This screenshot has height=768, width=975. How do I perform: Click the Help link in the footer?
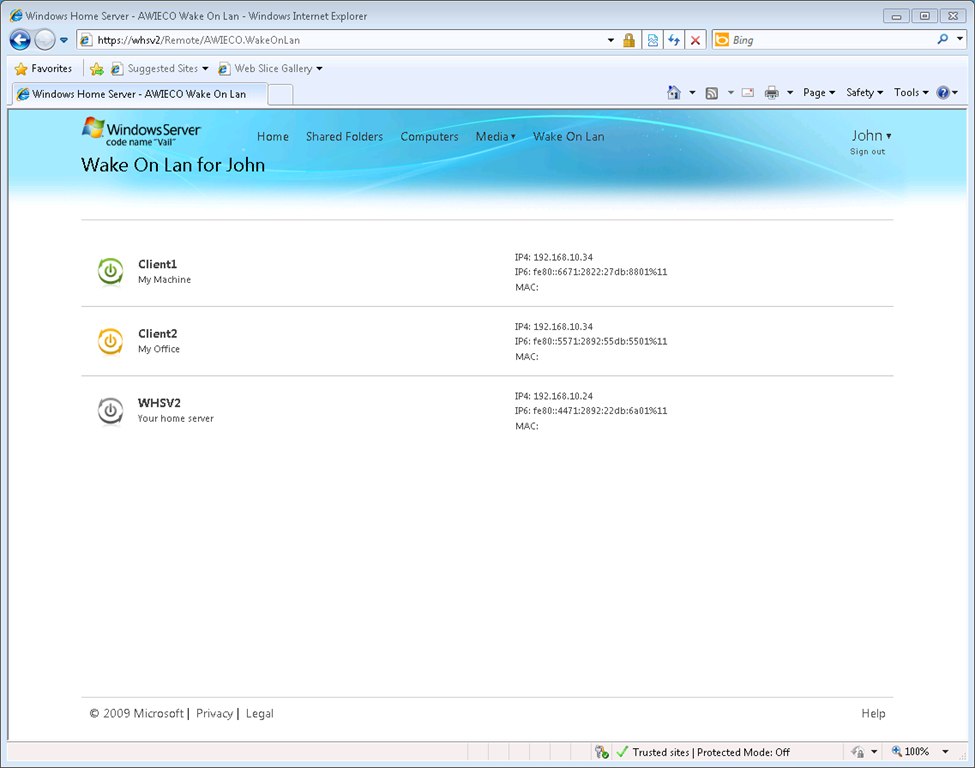pyautogui.click(x=873, y=714)
